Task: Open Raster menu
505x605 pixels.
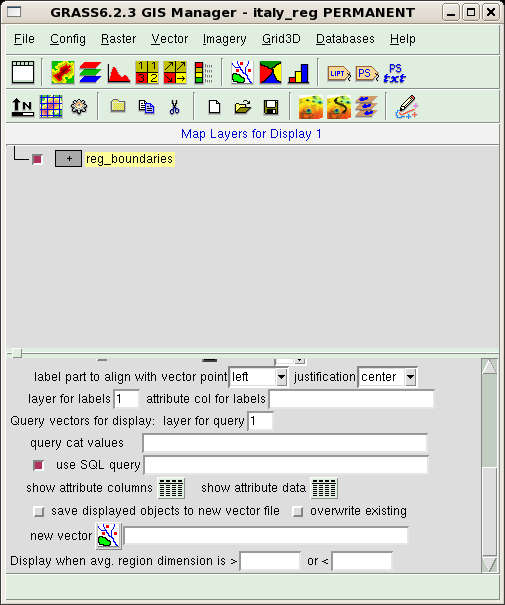Action: click(118, 39)
